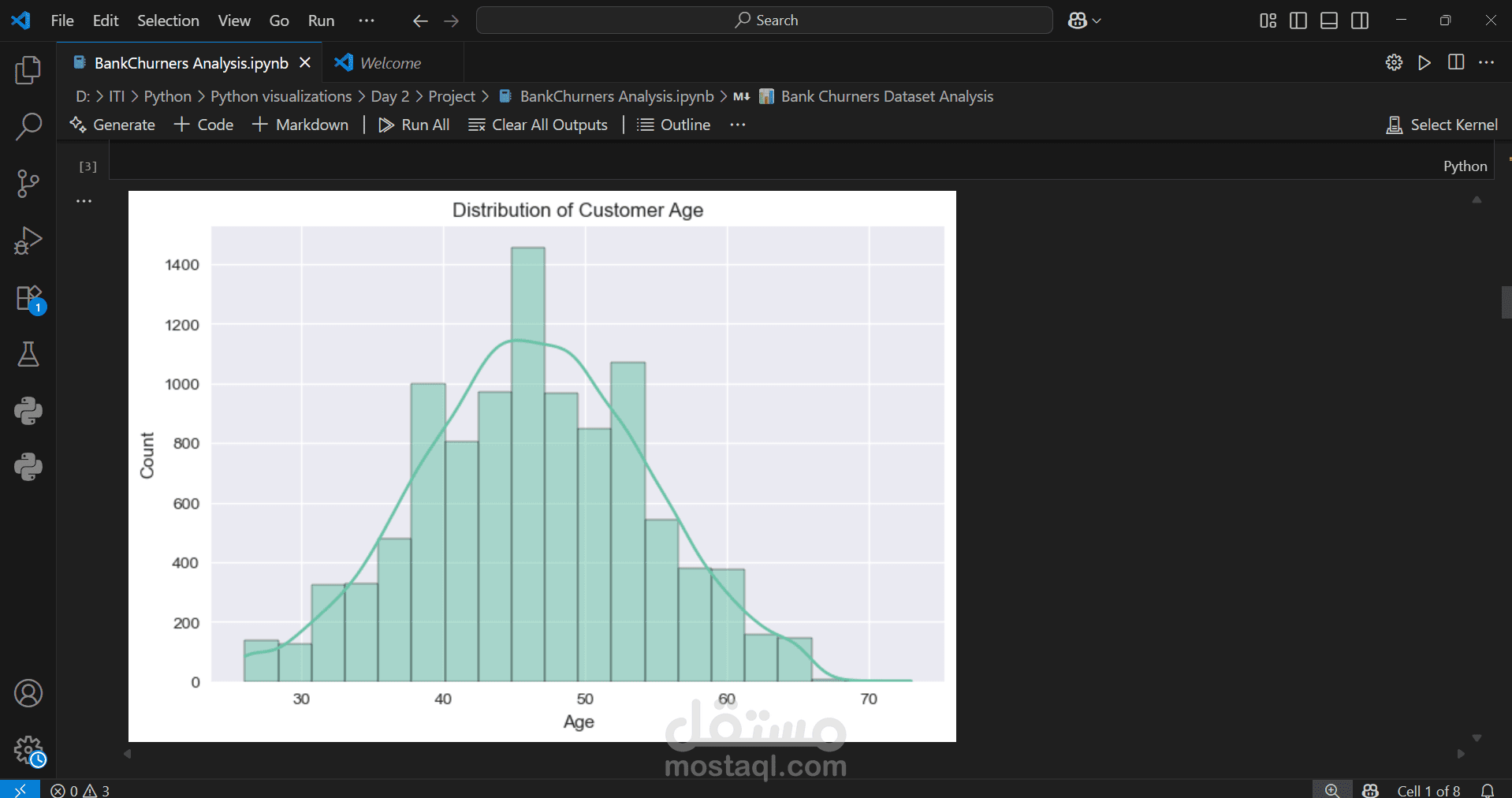This screenshot has width=1512, height=798.
Task: Click Generate in notebook toolbar
Action: 113,125
